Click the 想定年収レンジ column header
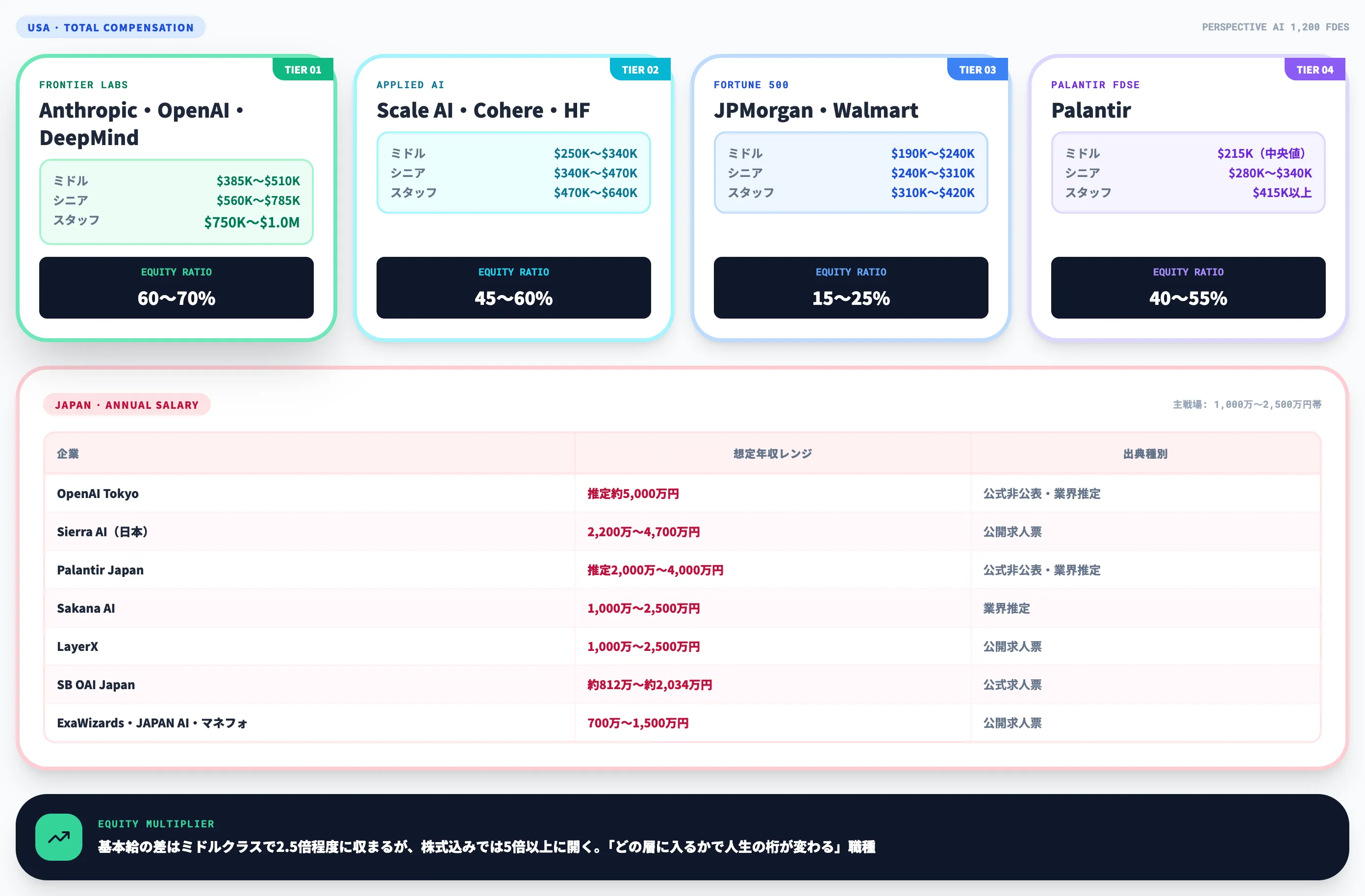Image resolution: width=1365 pixels, height=896 pixels. pyautogui.click(x=773, y=453)
